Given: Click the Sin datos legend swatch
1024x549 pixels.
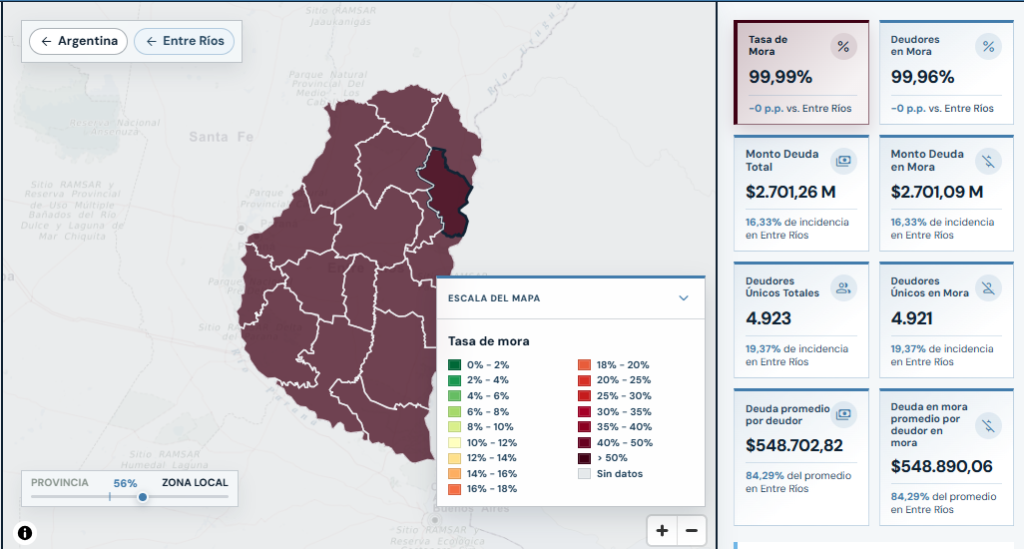Looking at the screenshot, I should click(584, 474).
